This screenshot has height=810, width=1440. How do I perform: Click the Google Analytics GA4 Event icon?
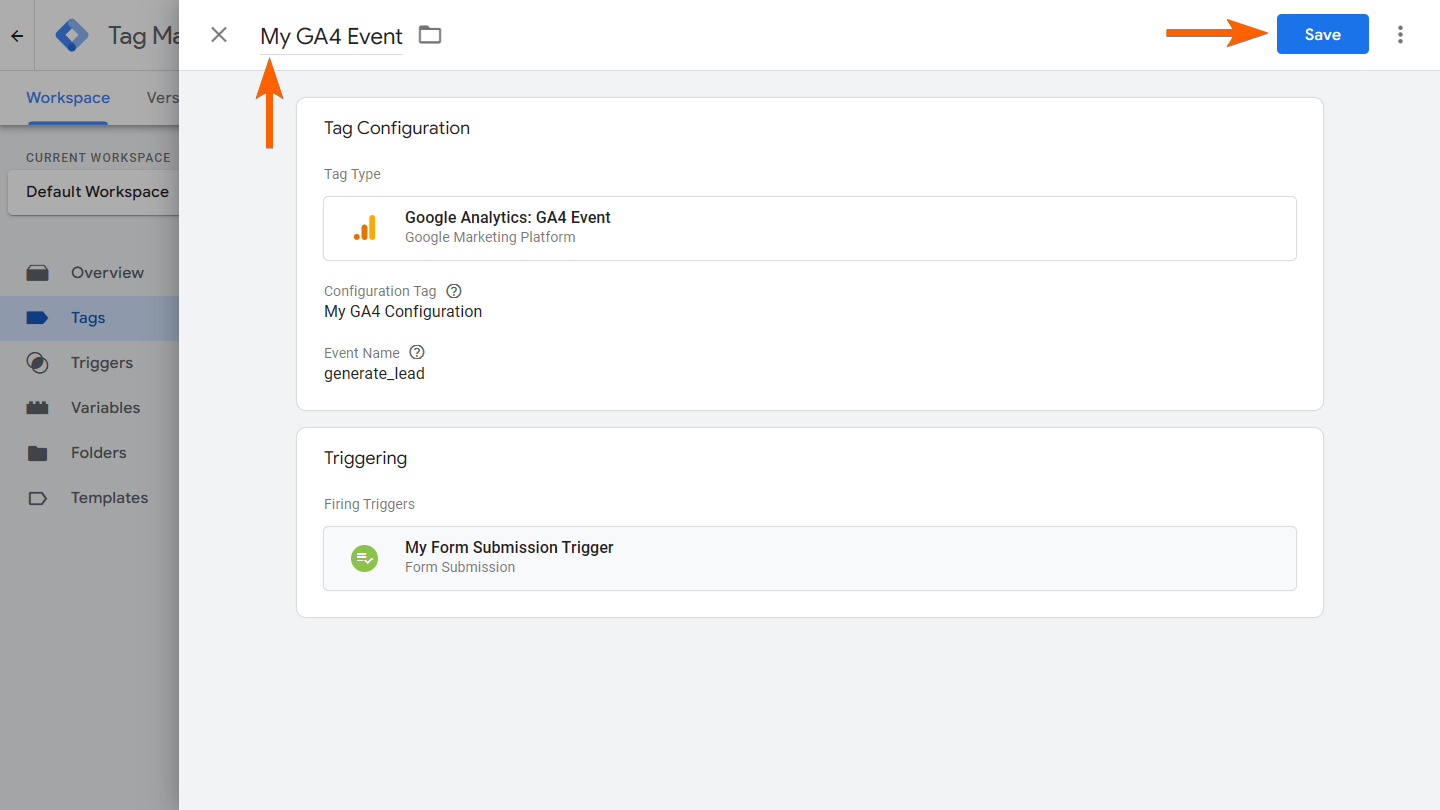click(x=365, y=228)
